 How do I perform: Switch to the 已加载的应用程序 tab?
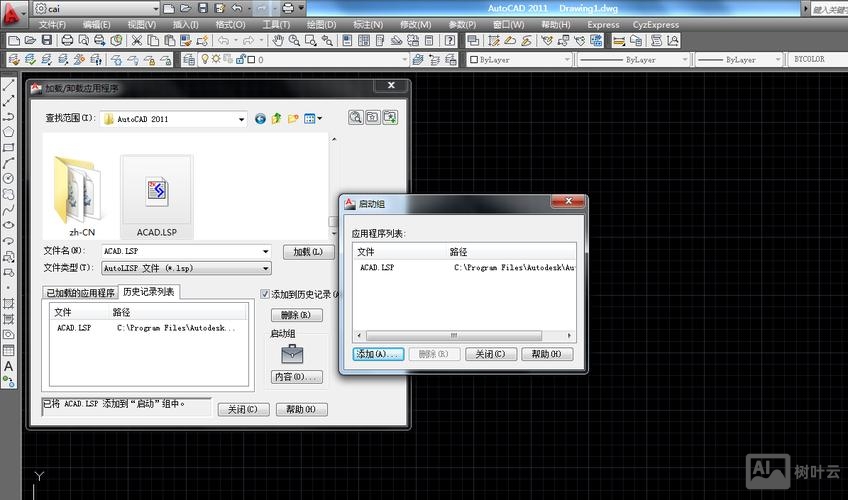pyautogui.click(x=80, y=293)
